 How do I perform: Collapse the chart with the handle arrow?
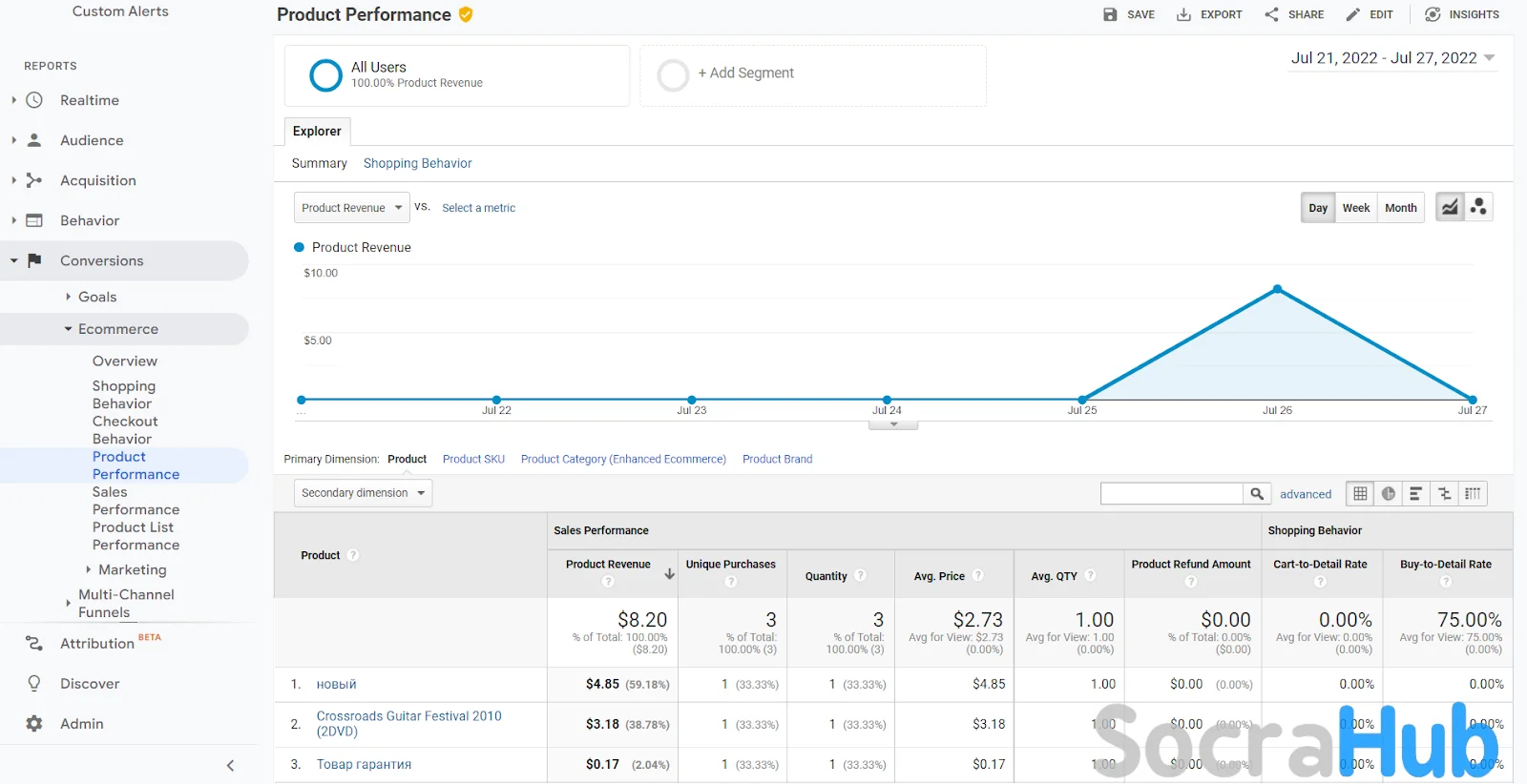pos(893,425)
